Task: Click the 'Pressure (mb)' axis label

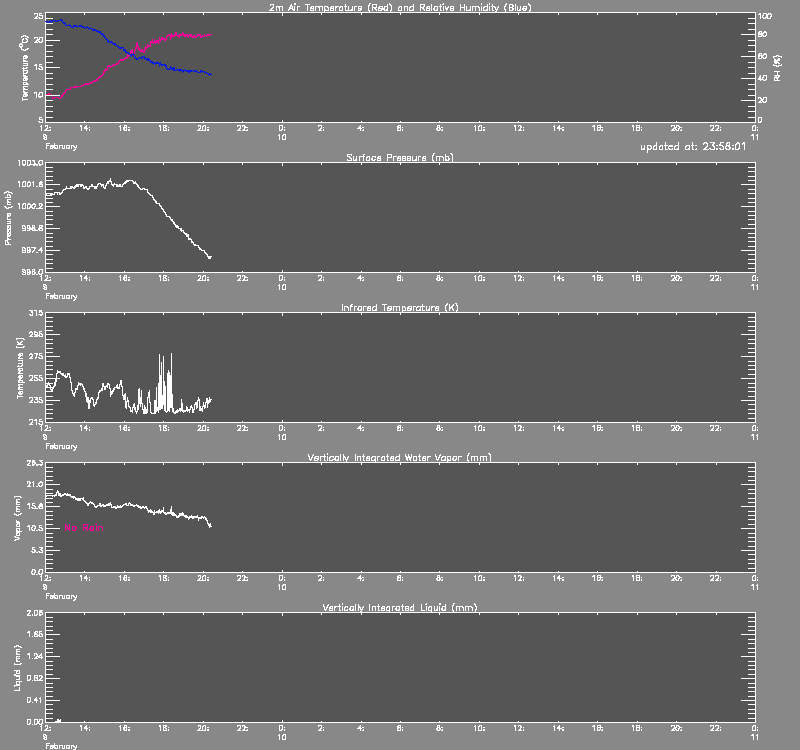Action: [9, 217]
